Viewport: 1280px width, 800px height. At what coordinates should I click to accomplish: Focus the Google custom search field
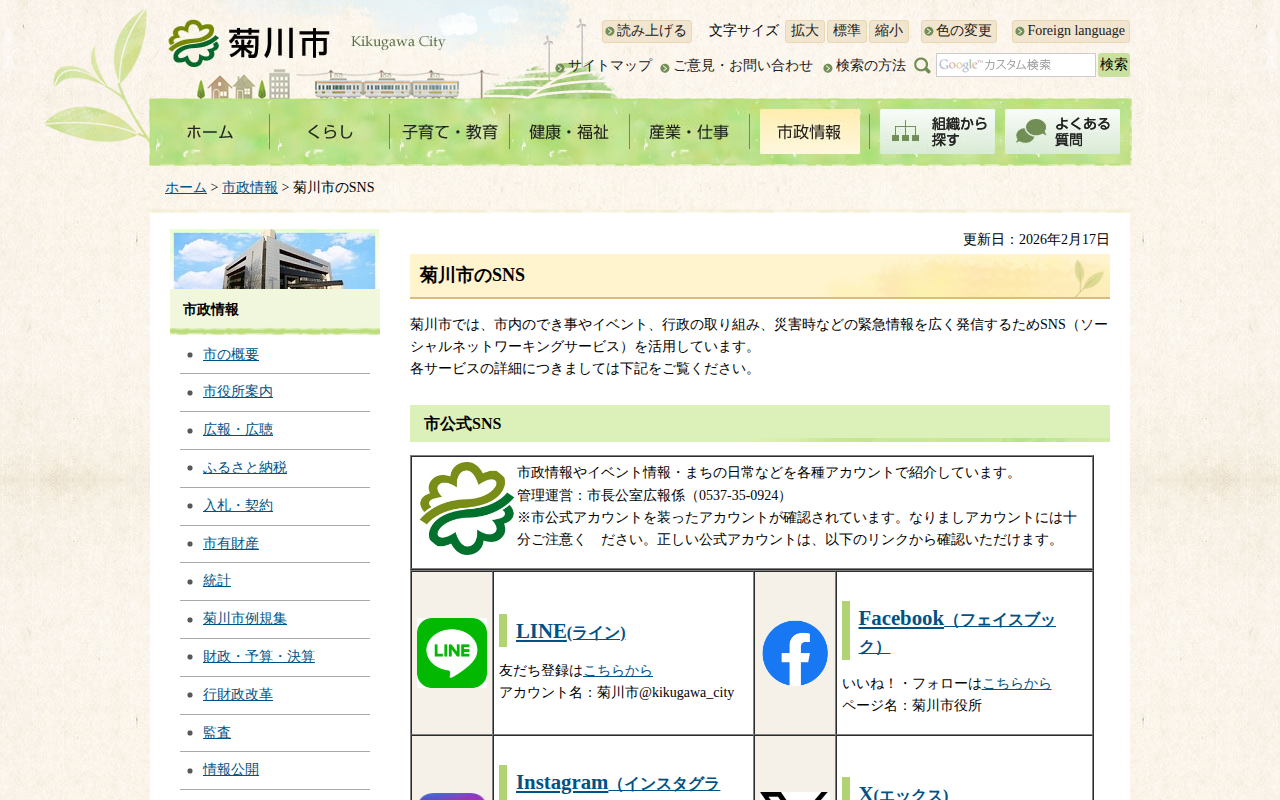pyautogui.click(x=1016, y=65)
